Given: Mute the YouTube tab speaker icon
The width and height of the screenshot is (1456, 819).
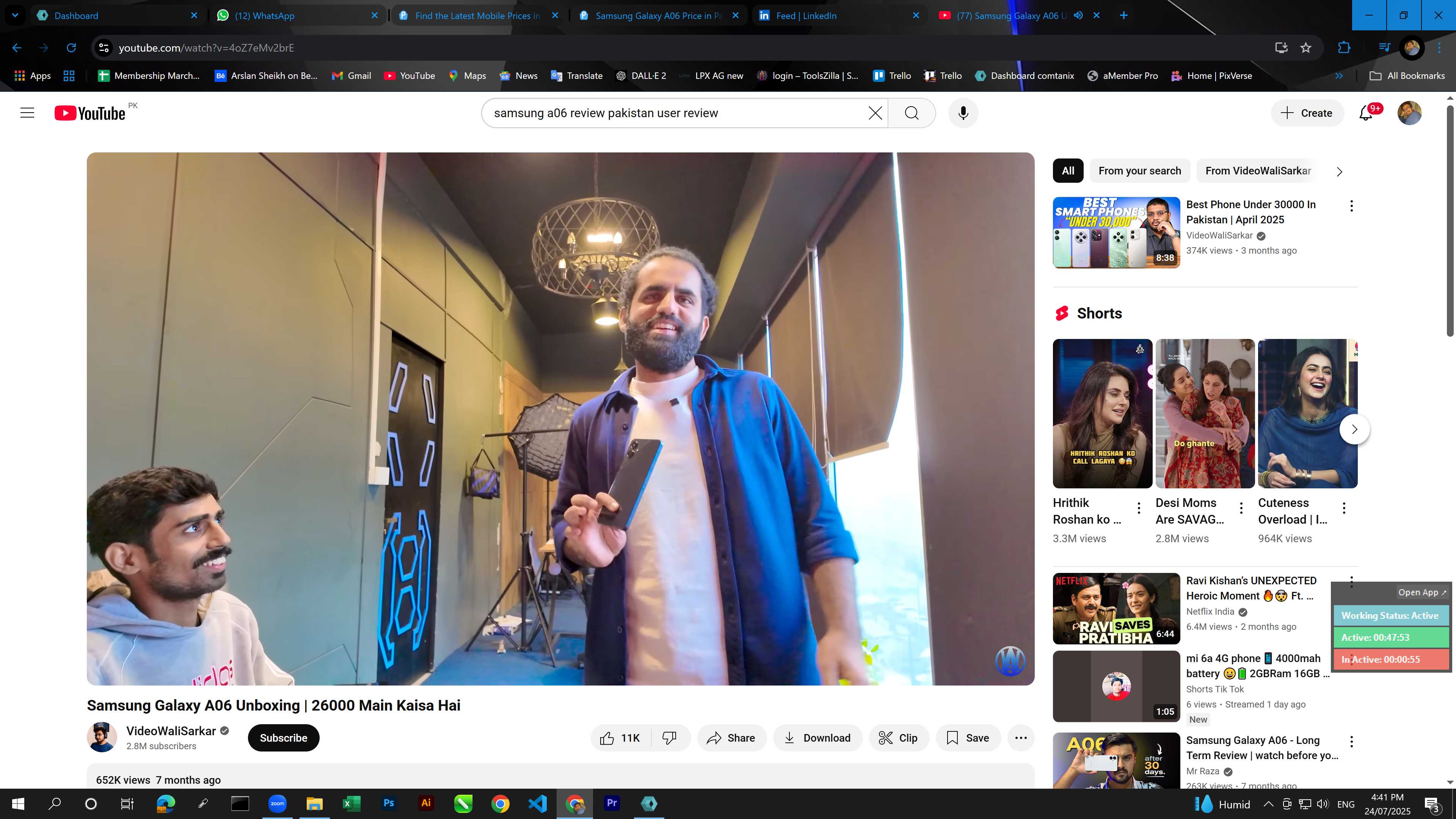Looking at the screenshot, I should (1078, 15).
